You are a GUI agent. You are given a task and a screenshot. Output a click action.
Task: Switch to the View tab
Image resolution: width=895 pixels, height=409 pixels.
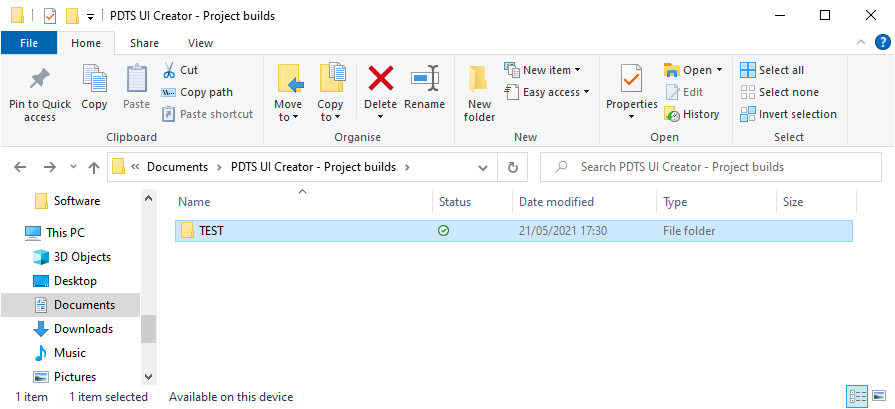pyautogui.click(x=200, y=43)
